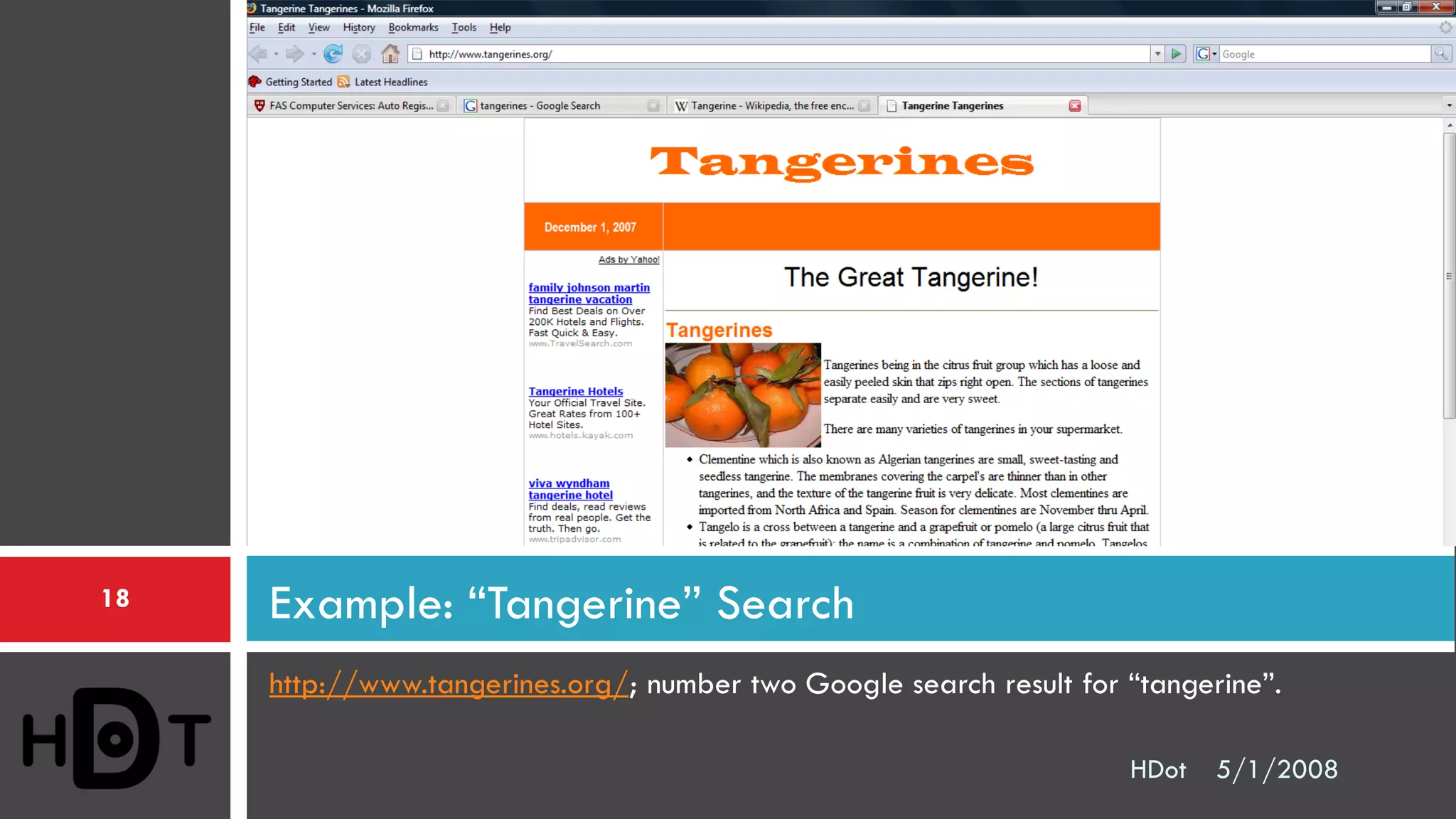The image size is (1456, 819).
Task: Open the Bookmarks menu
Action: 413,28
